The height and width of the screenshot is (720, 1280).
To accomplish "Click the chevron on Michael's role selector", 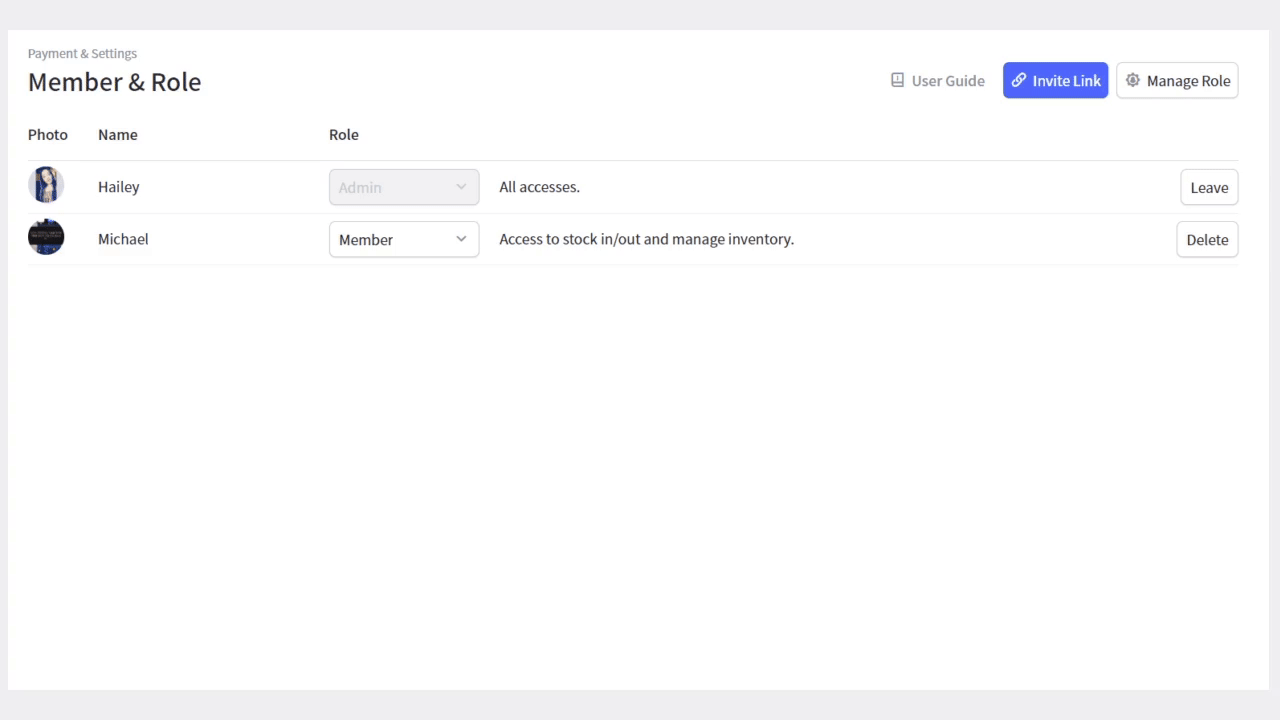I will [x=461, y=239].
